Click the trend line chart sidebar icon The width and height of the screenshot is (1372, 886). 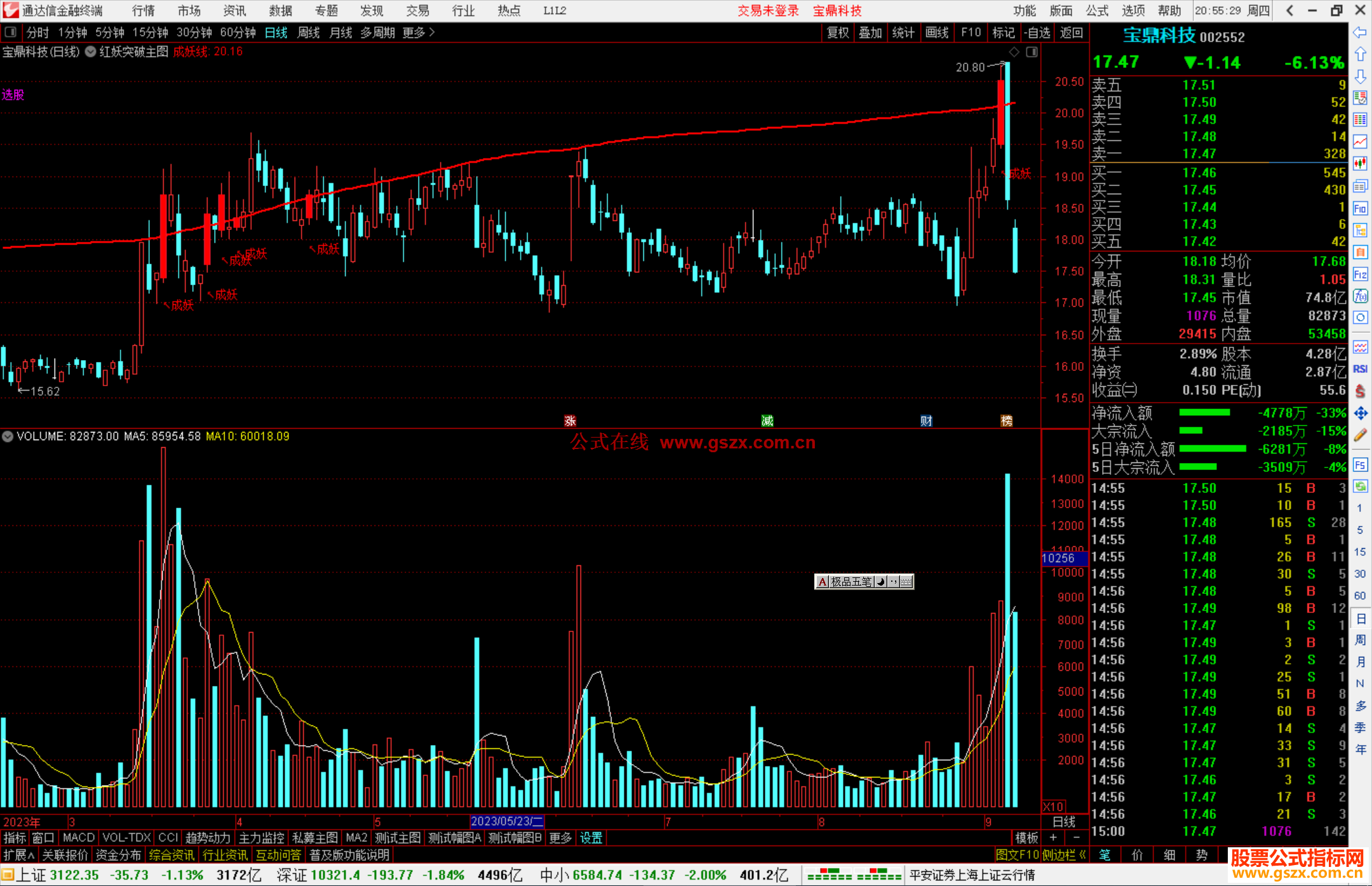point(1360,142)
